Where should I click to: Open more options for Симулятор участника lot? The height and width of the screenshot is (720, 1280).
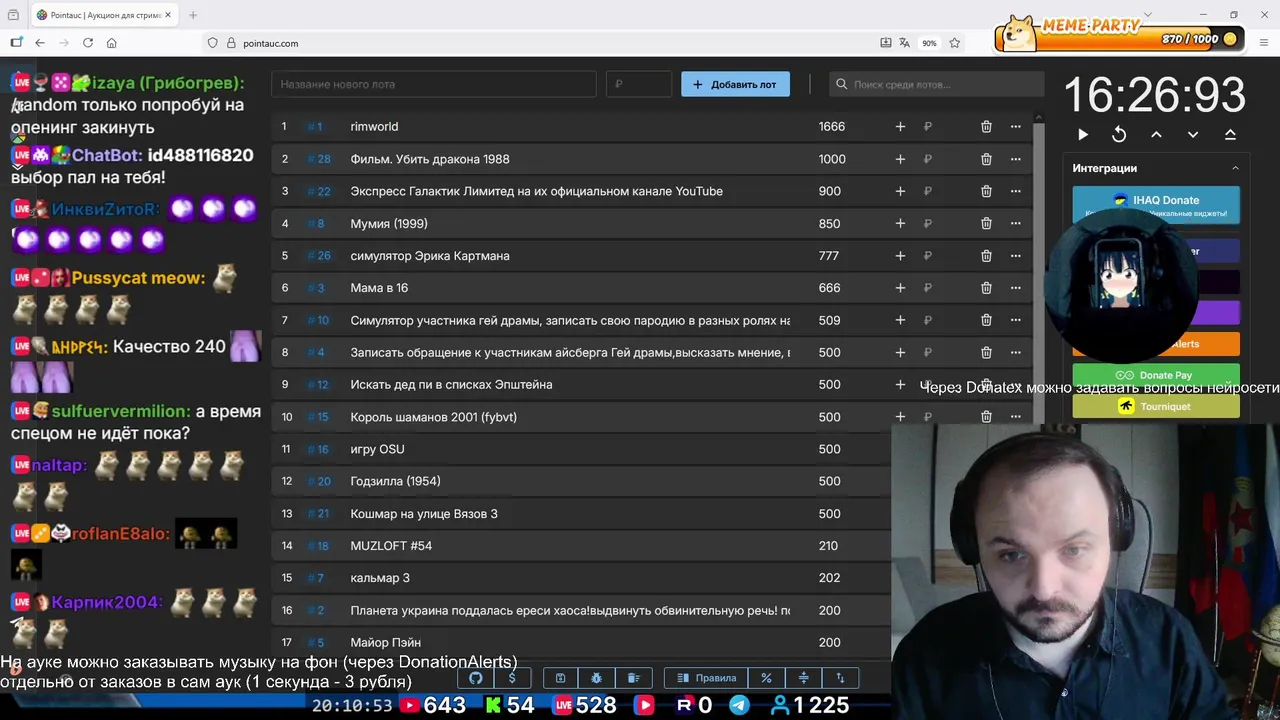1016,320
